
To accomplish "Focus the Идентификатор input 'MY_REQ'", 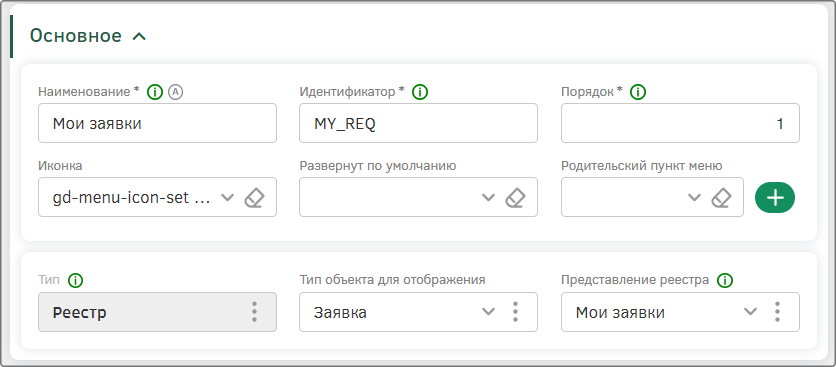I will pyautogui.click(x=418, y=123).
